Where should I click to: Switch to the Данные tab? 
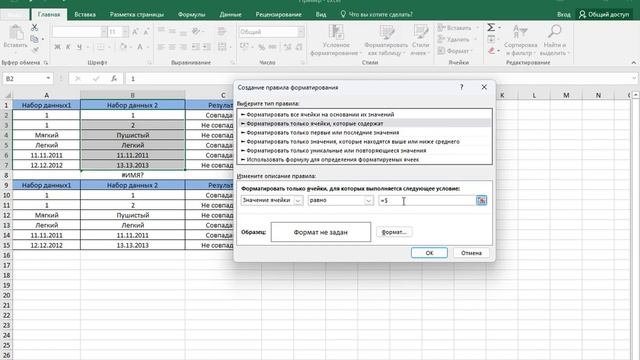[x=230, y=14]
